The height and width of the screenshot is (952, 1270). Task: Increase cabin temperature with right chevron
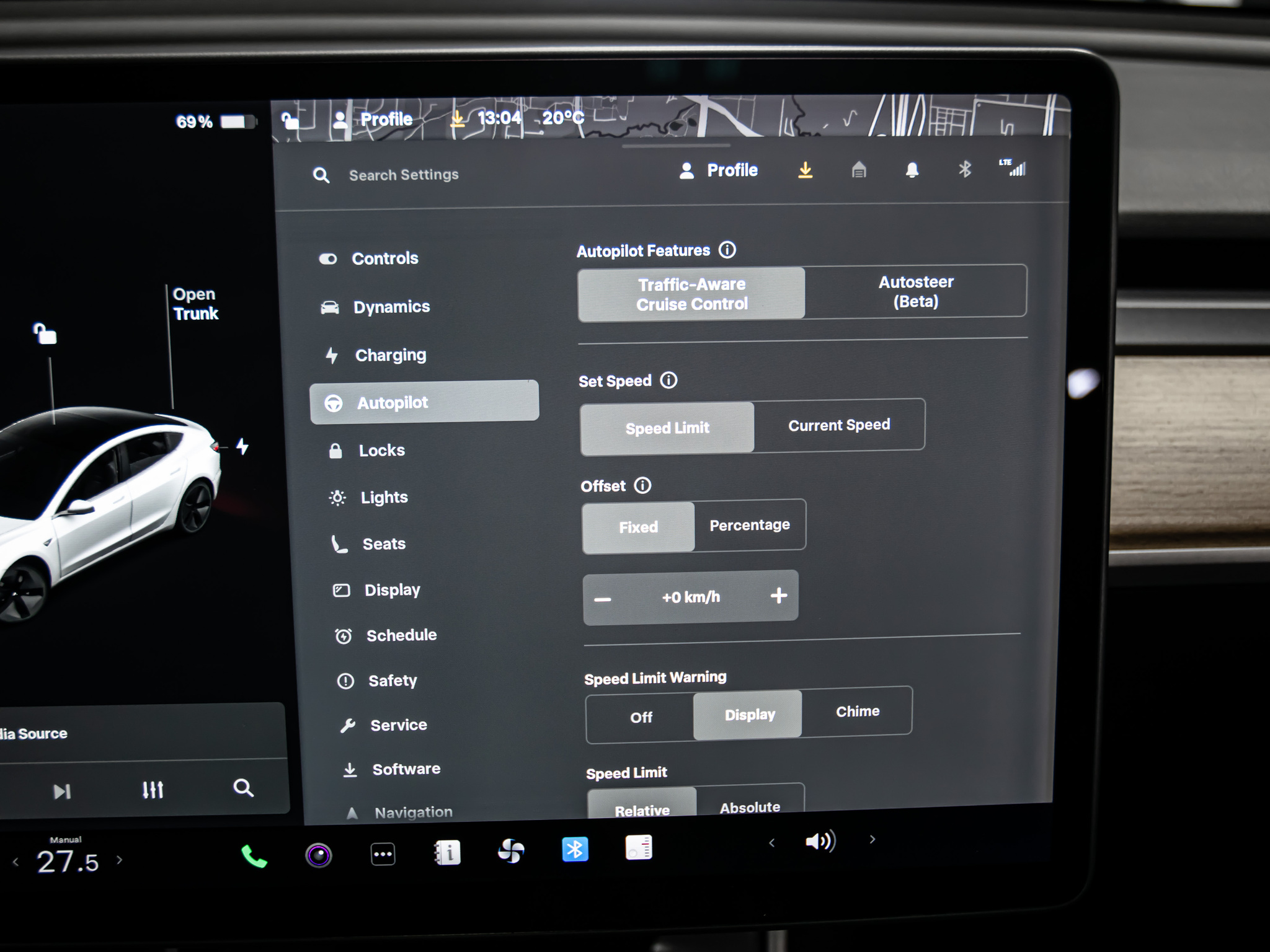[120, 860]
